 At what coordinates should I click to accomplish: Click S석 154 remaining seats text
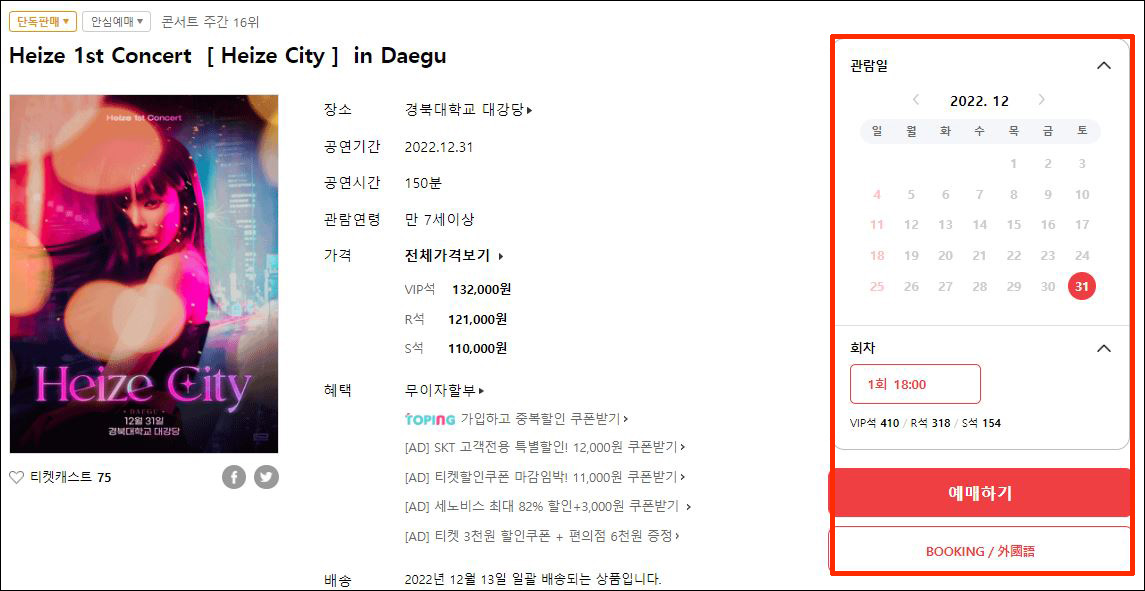click(981, 423)
